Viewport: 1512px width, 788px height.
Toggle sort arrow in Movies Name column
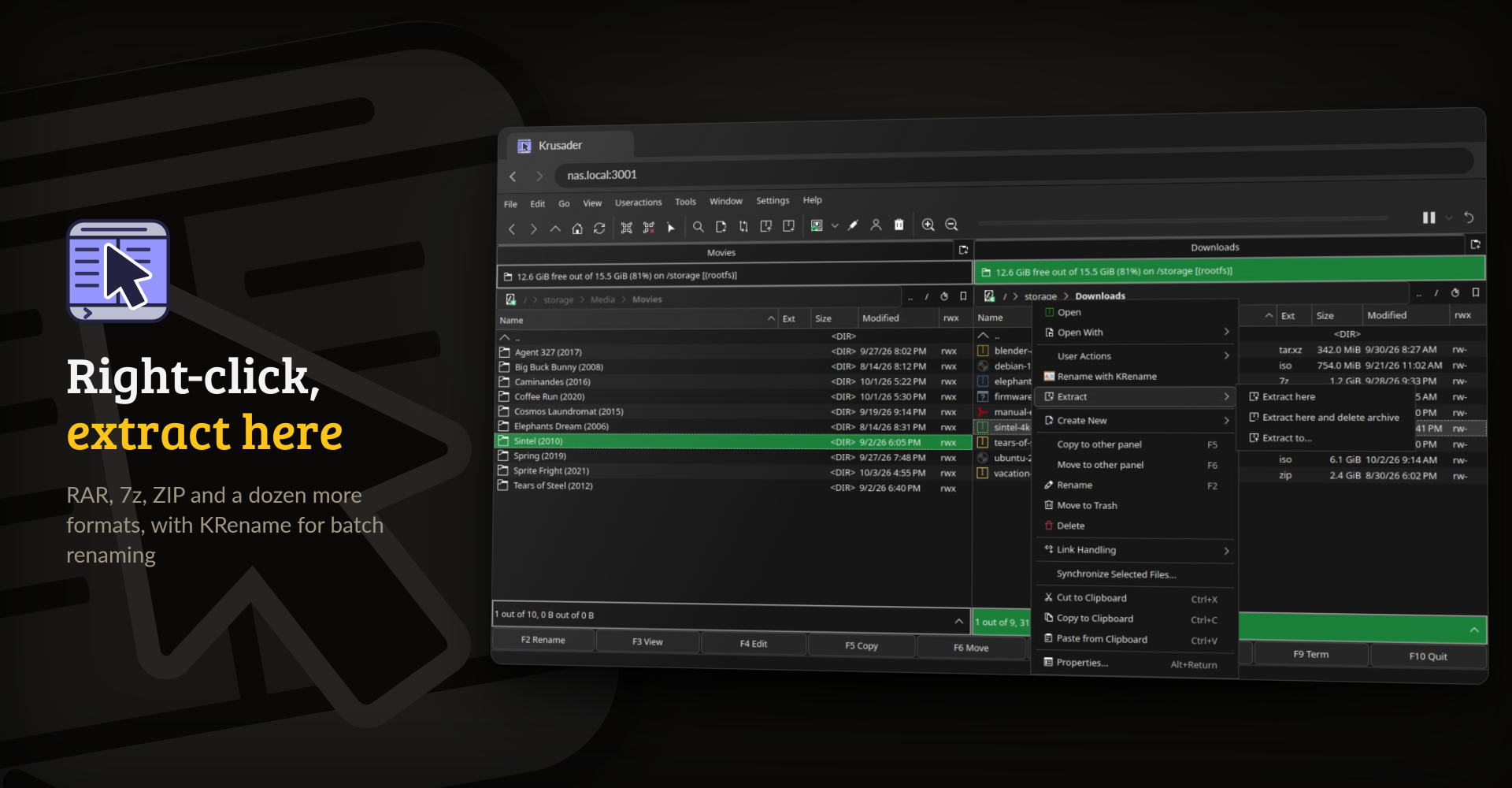coord(771,318)
